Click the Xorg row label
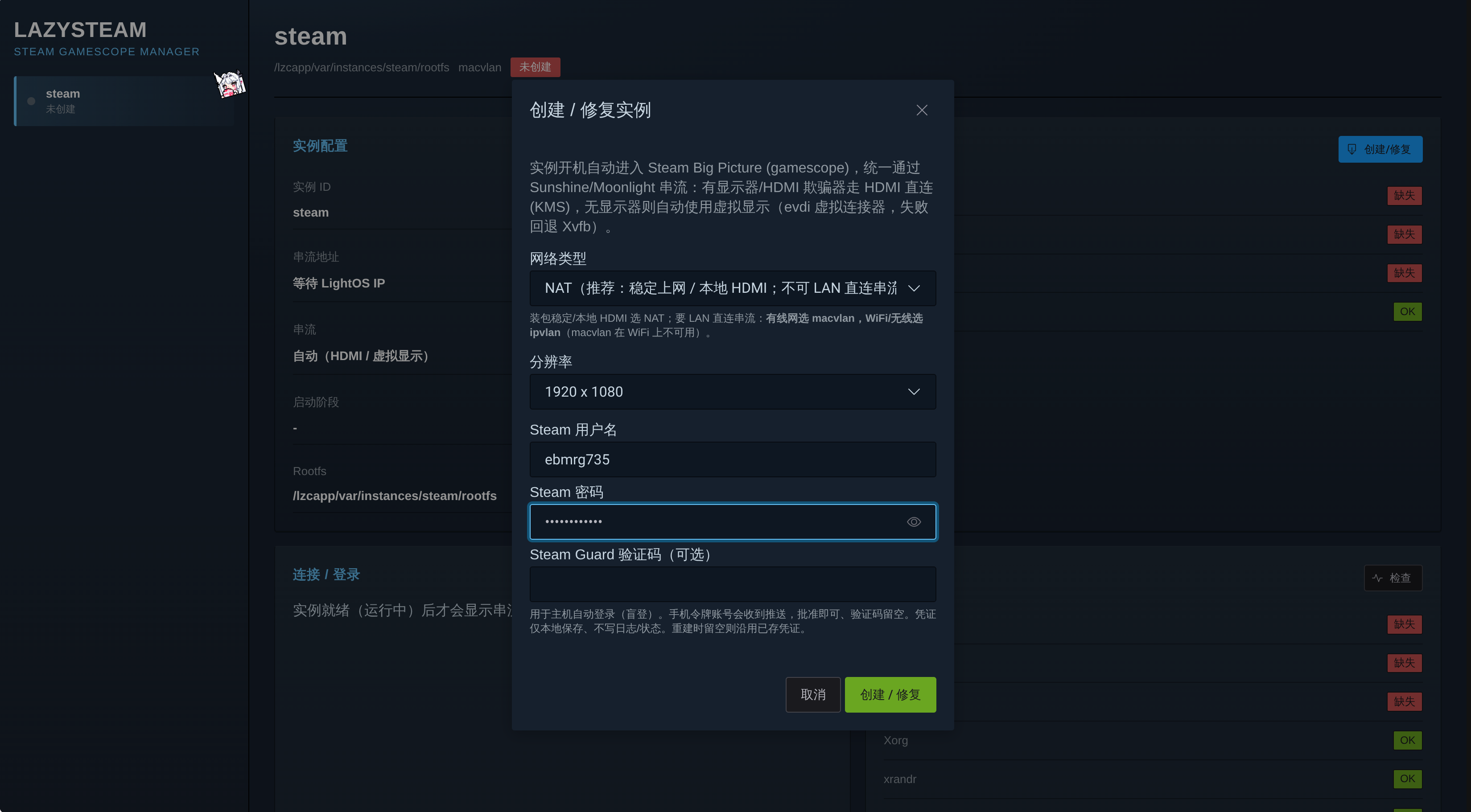 point(895,740)
